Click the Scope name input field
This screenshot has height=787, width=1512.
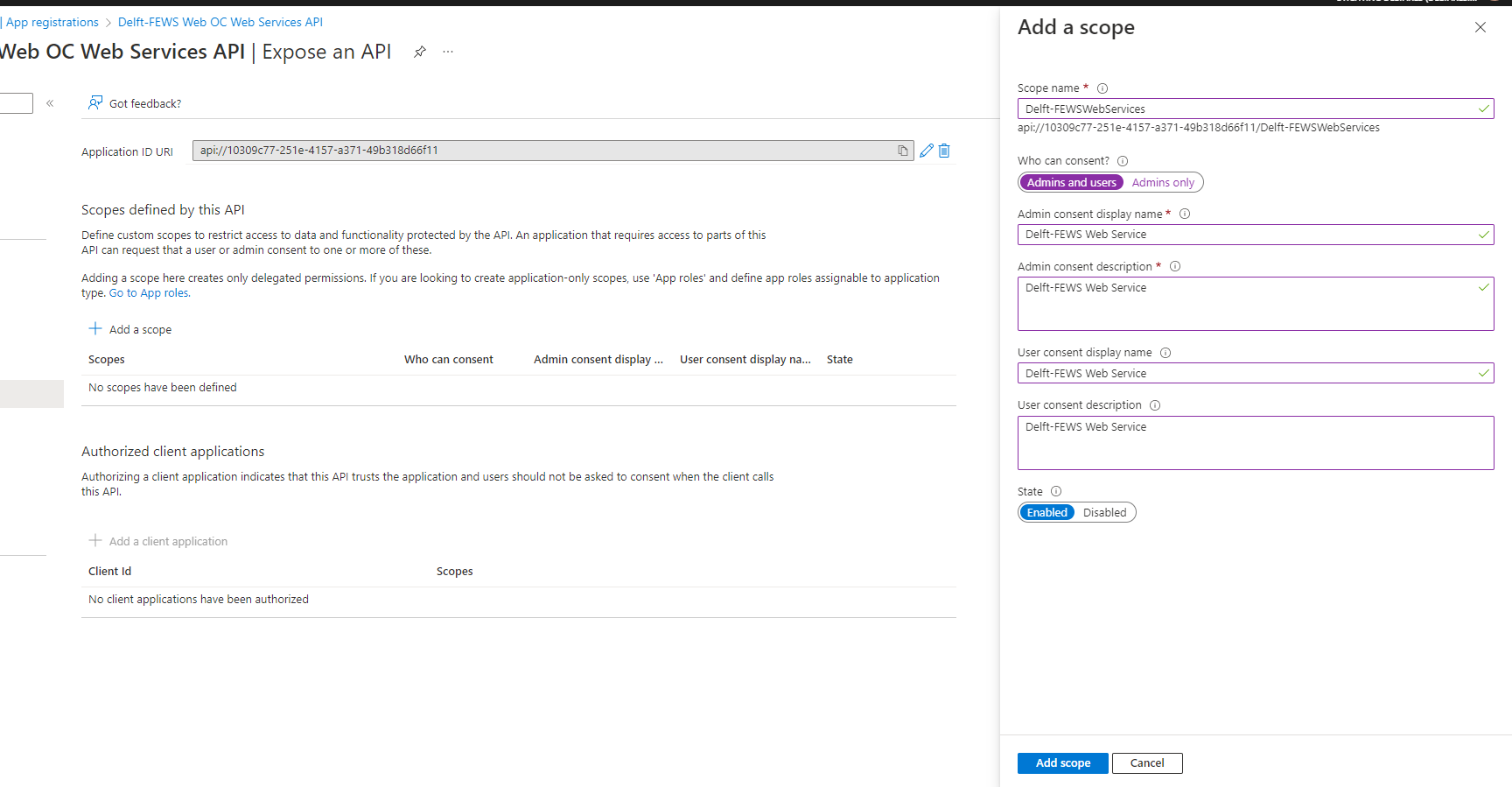[x=1256, y=109]
